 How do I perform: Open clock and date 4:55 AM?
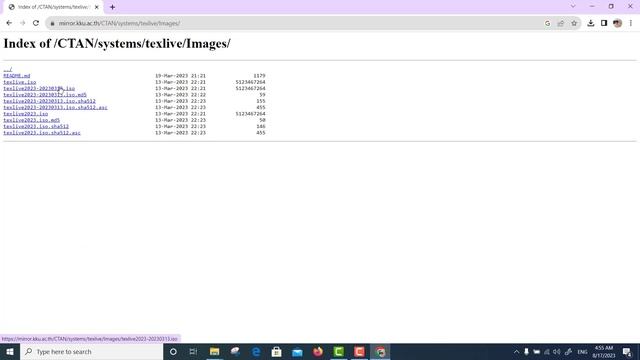pos(604,352)
